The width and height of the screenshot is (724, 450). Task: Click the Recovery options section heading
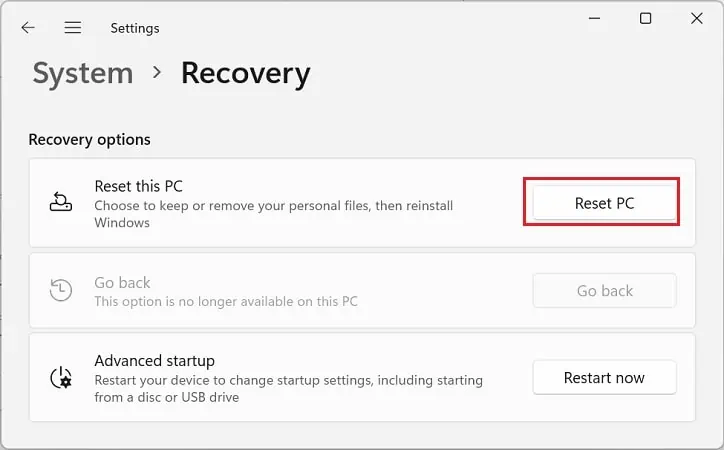click(x=89, y=139)
